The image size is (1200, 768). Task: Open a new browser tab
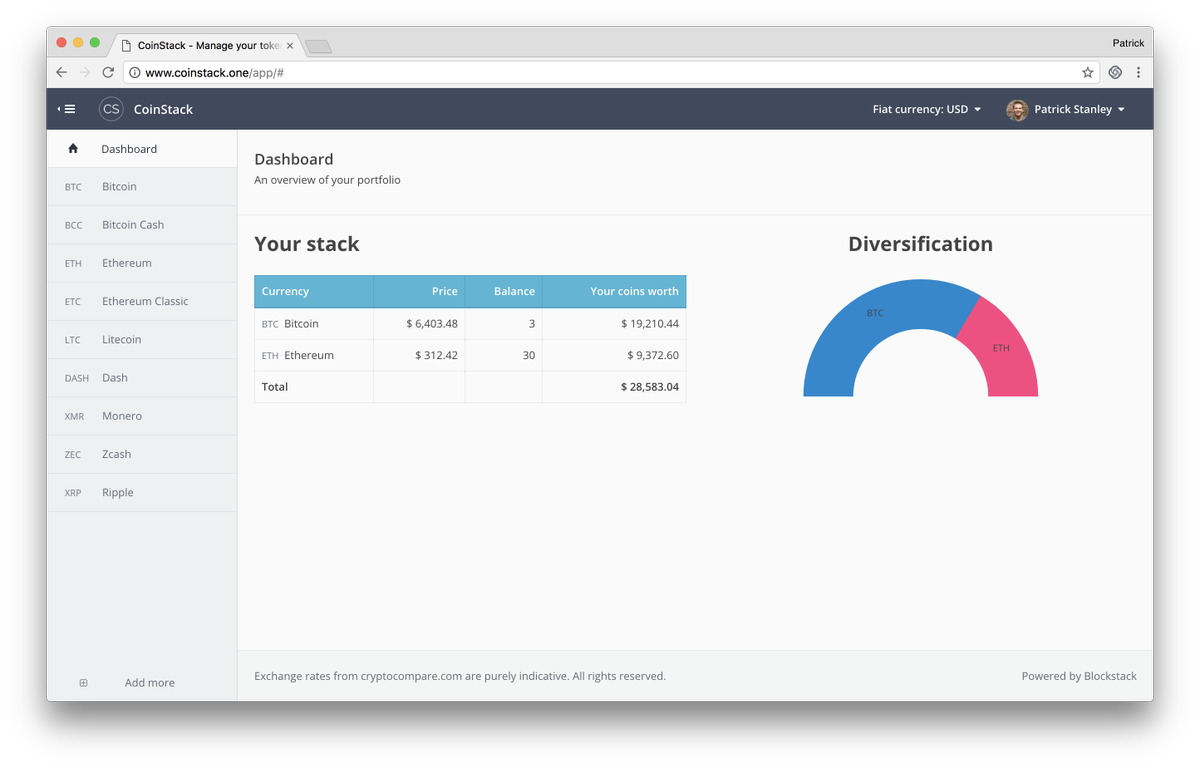pyautogui.click(x=318, y=46)
